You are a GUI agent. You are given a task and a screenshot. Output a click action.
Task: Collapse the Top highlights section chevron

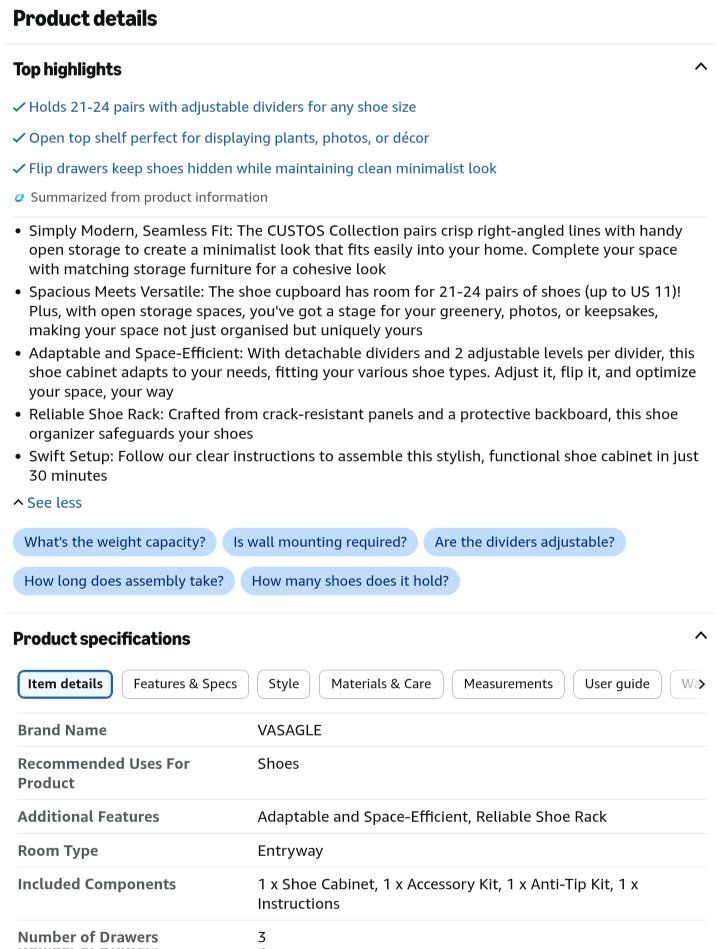coord(700,67)
